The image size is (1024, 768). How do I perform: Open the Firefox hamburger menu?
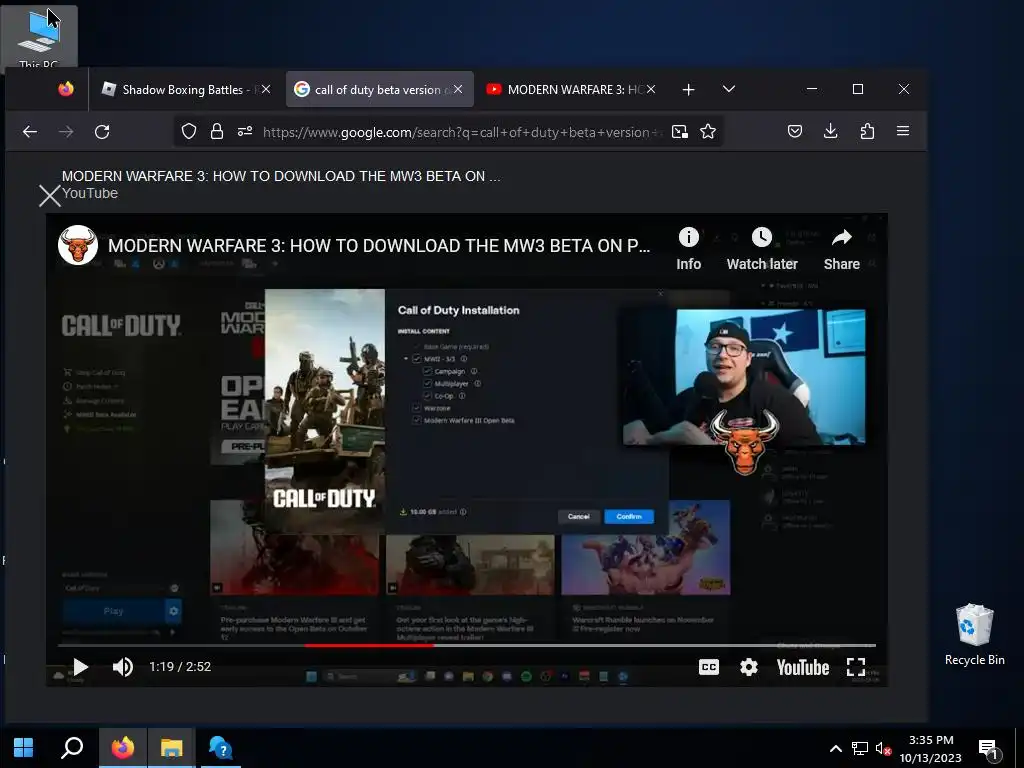tap(903, 131)
